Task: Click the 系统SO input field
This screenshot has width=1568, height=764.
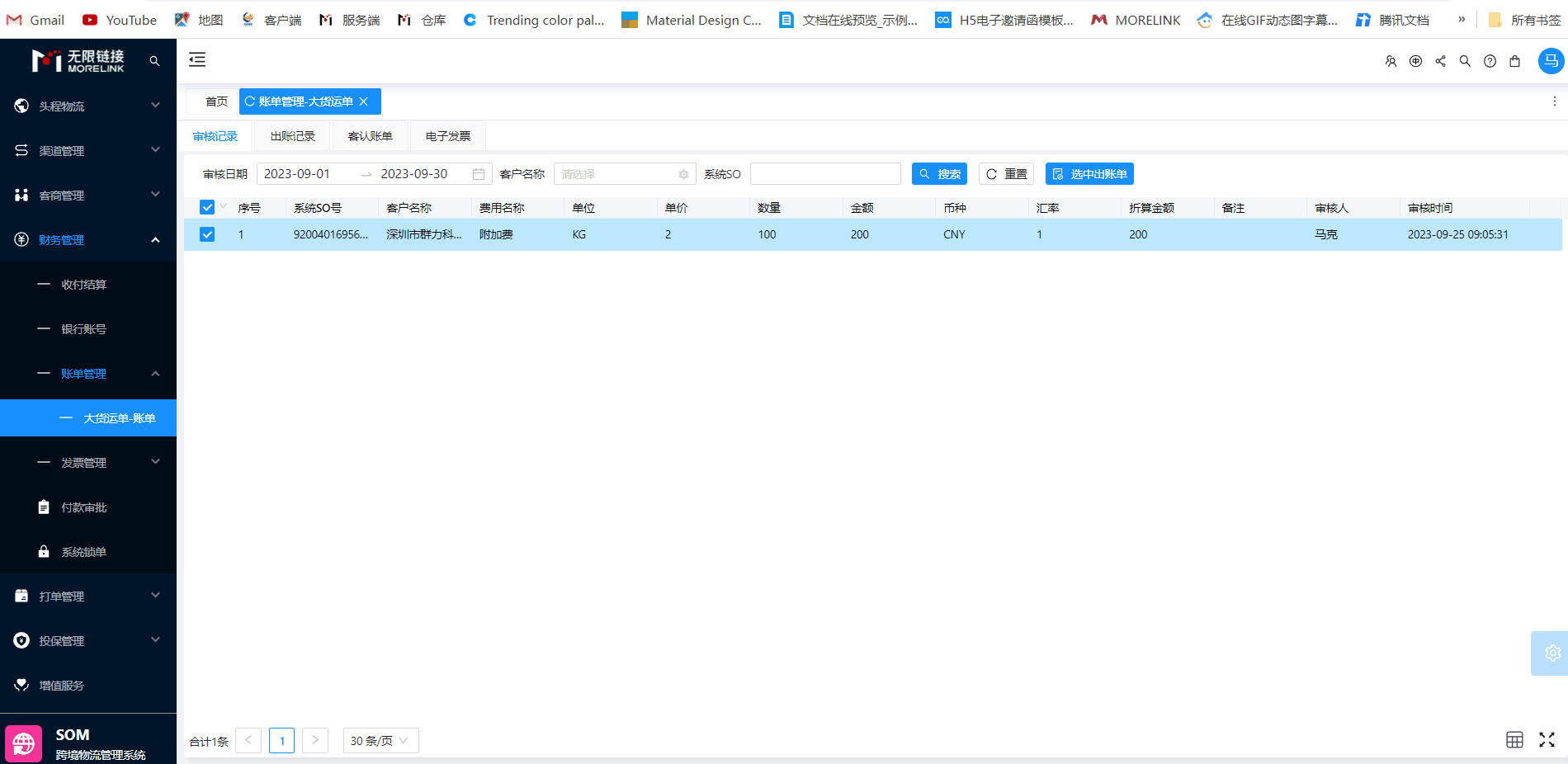Action: tap(825, 174)
